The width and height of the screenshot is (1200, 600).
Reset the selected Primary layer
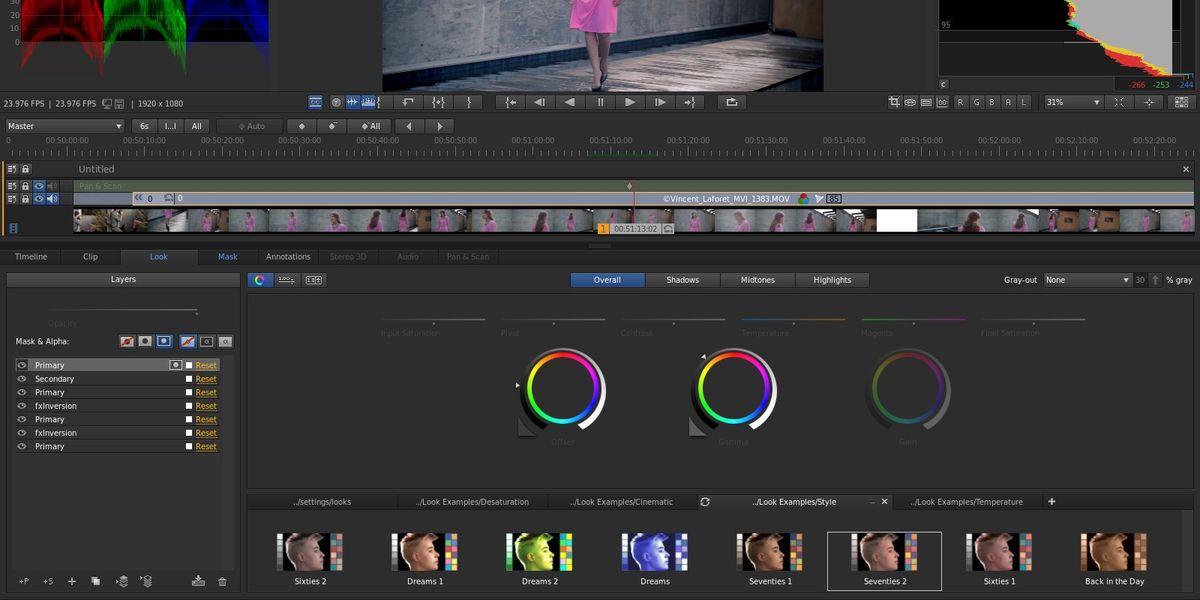click(x=206, y=366)
